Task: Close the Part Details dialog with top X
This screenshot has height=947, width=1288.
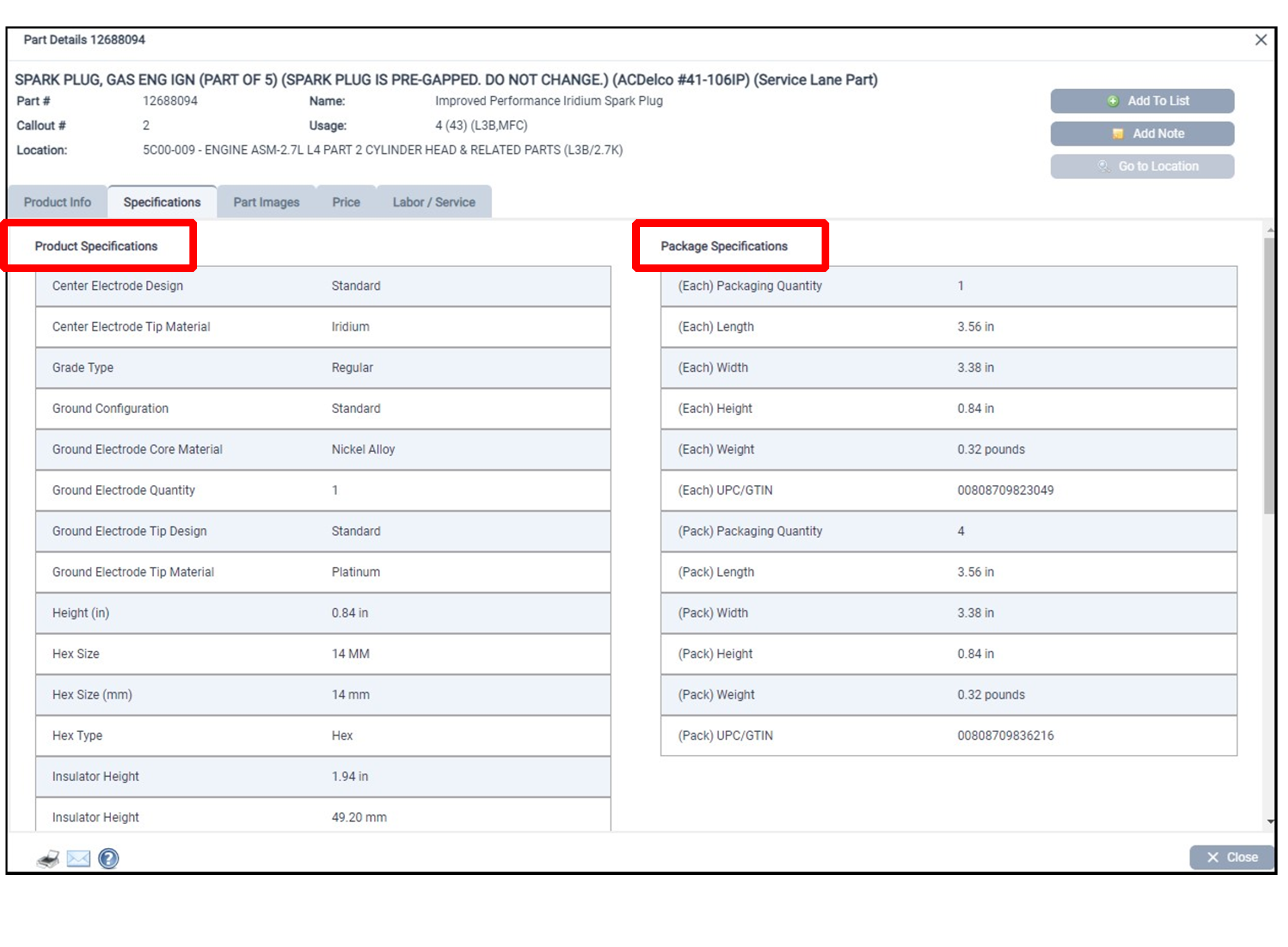Action: pyautogui.click(x=1260, y=40)
